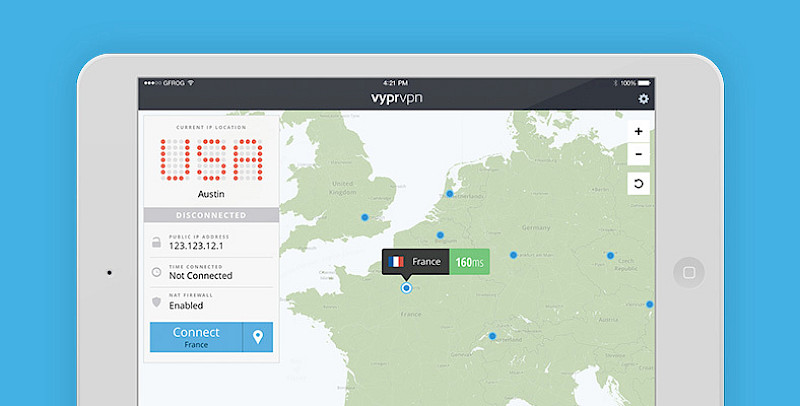Select the Austria server dot
This screenshot has height=406, width=800.
[649, 304]
